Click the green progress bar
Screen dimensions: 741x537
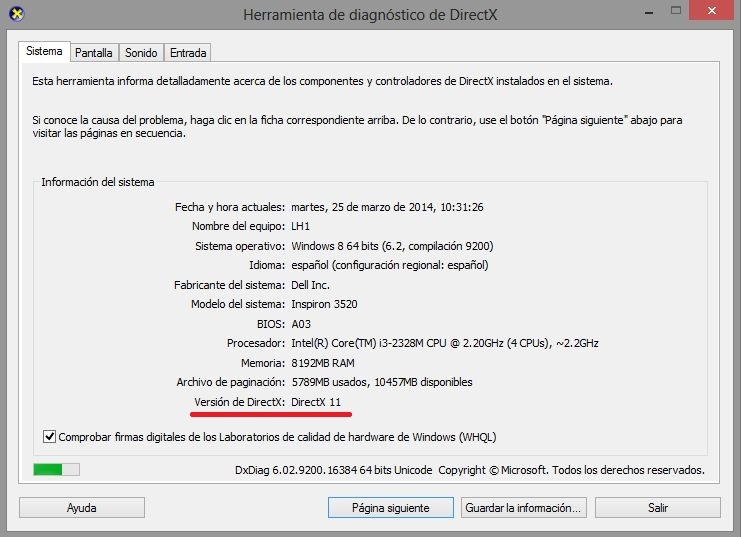(x=56, y=469)
